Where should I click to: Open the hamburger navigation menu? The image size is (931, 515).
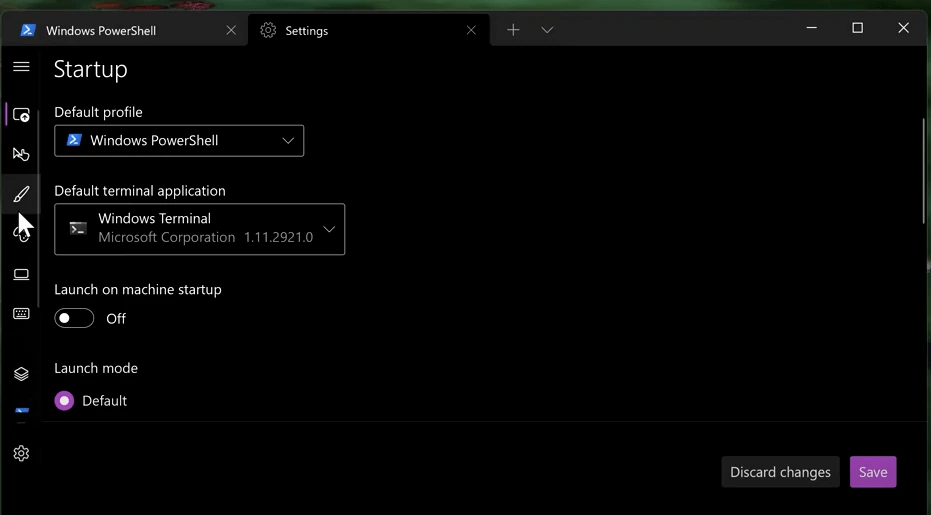(21, 67)
